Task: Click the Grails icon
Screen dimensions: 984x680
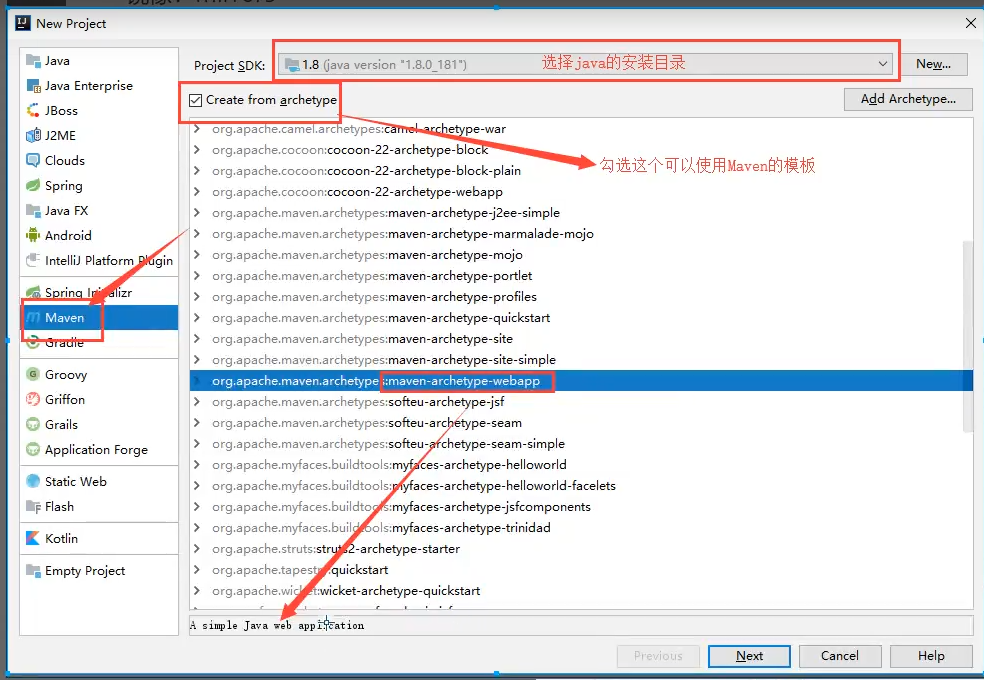Action: point(33,425)
